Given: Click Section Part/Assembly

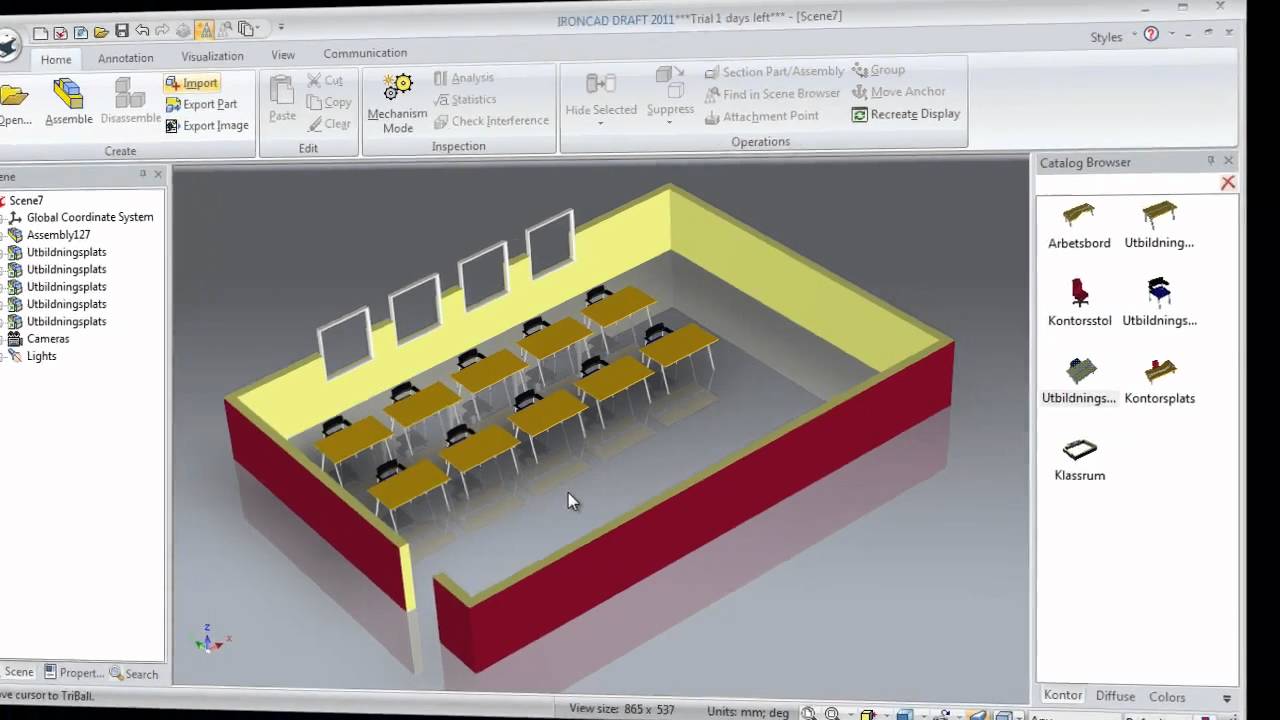Looking at the screenshot, I should pos(774,72).
